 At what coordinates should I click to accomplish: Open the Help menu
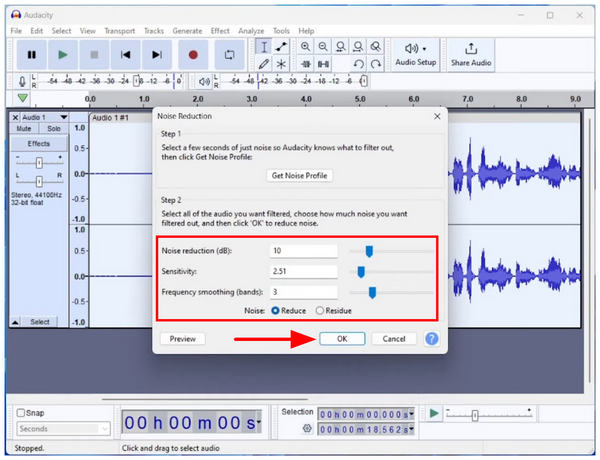click(306, 31)
